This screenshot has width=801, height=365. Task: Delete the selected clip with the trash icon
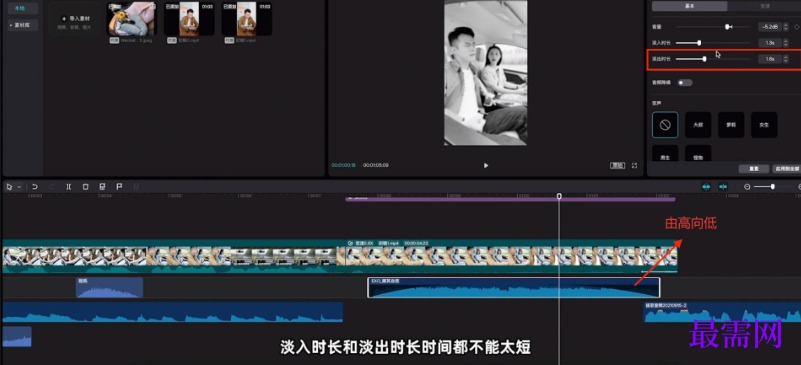85,187
